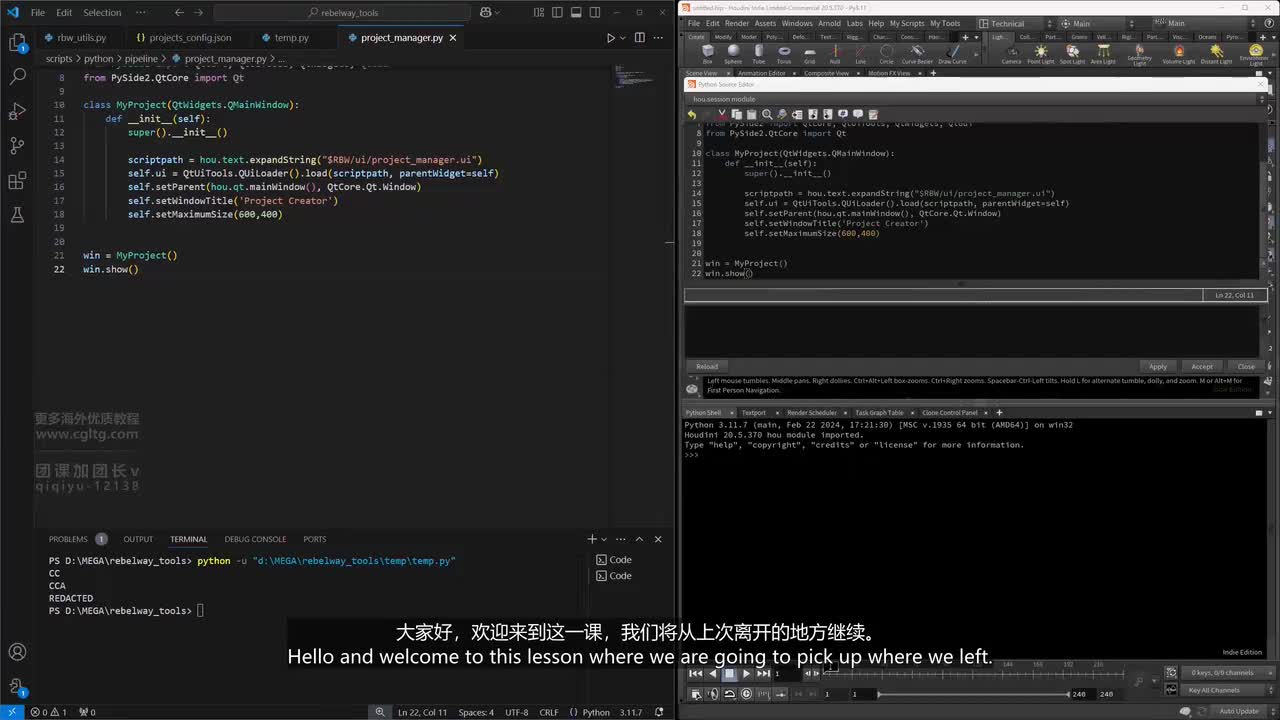The height and width of the screenshot is (720, 1280).
Task: Open run options dropdown next to play
Action: click(x=624, y=38)
